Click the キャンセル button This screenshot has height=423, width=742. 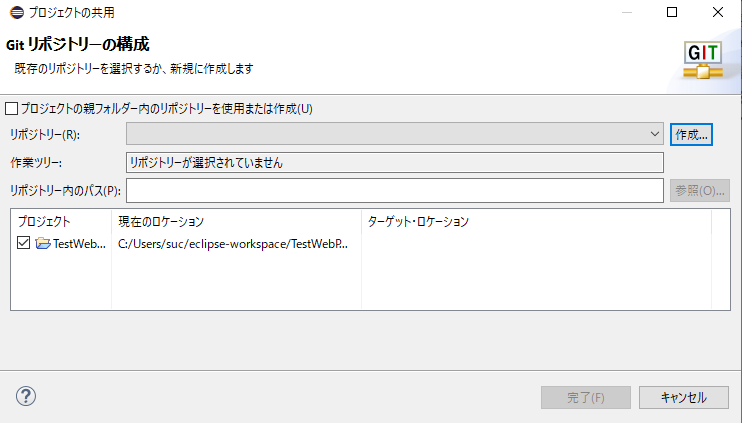[x=683, y=397]
